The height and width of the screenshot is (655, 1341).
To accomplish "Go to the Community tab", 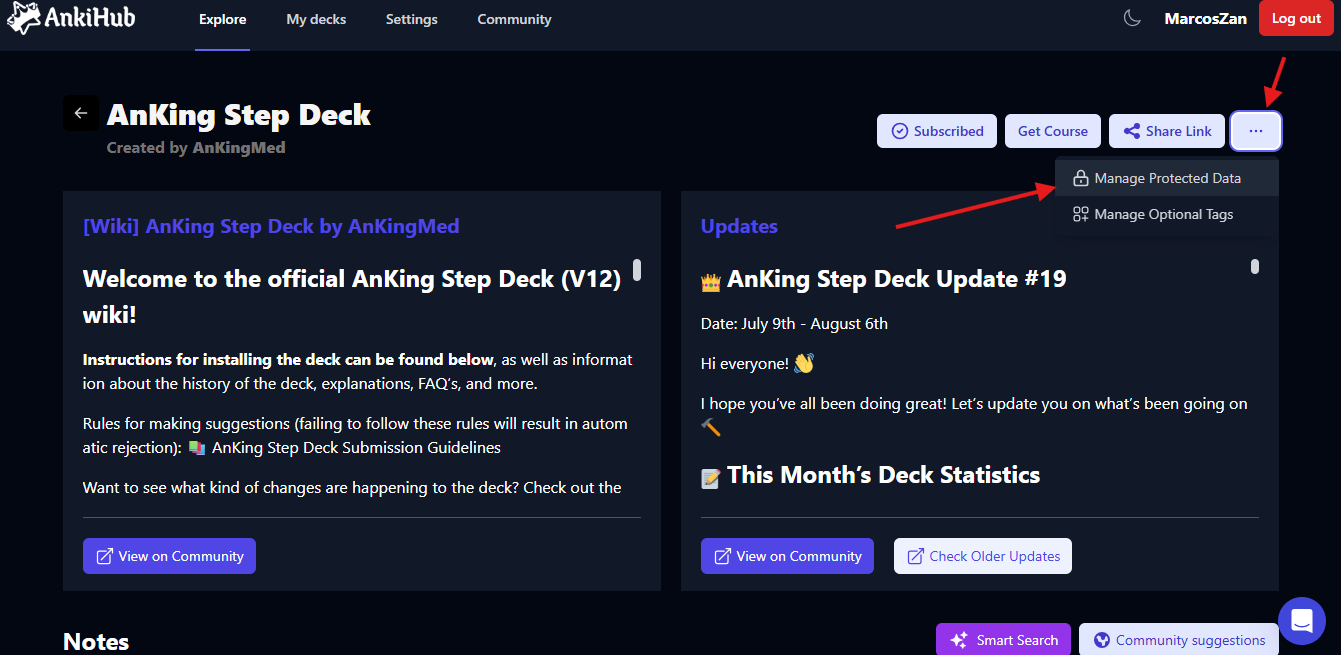I will [x=514, y=19].
